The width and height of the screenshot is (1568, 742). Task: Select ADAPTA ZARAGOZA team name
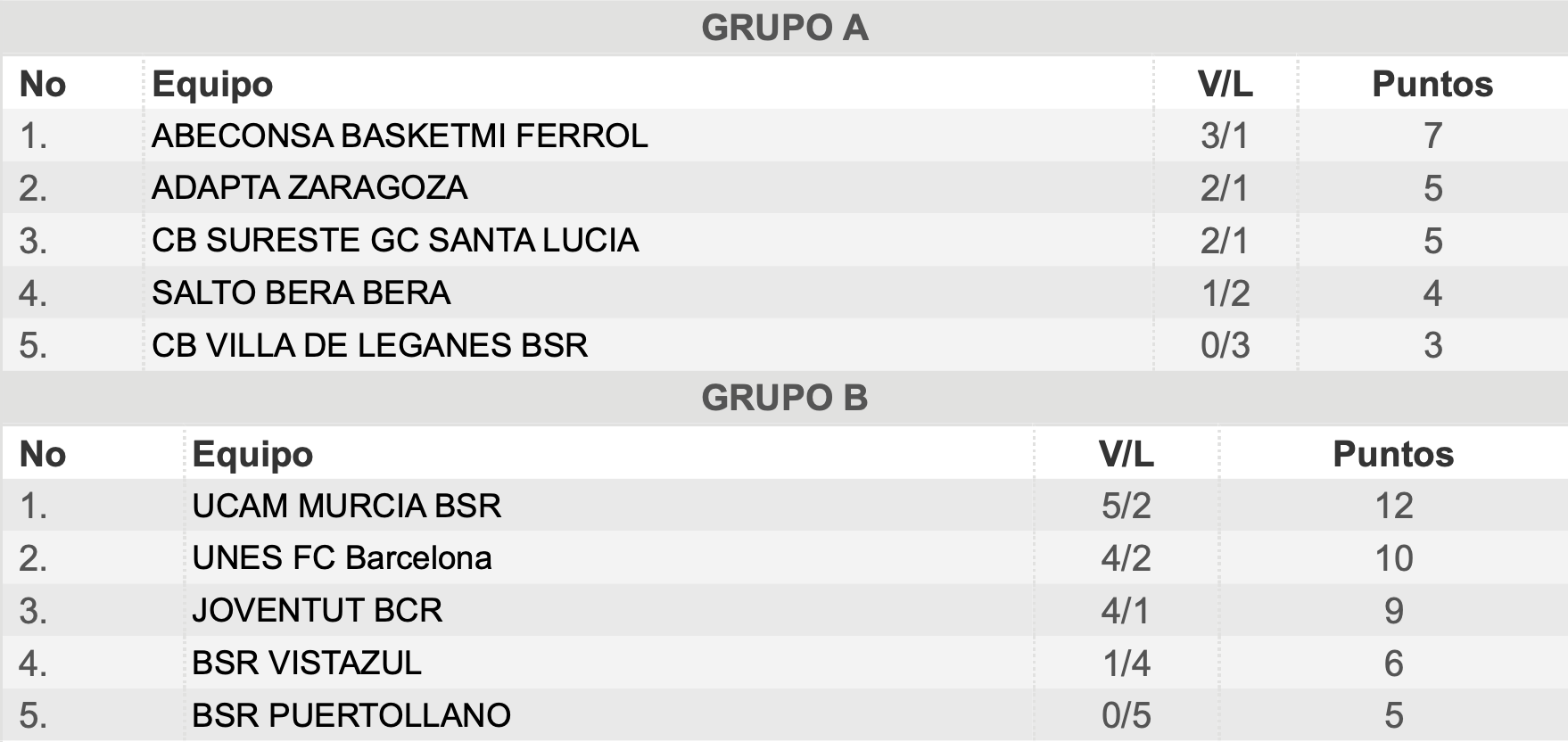point(309,187)
